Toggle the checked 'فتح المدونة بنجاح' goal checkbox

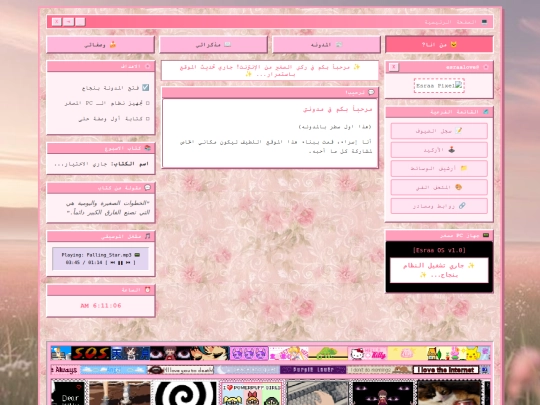146,87
